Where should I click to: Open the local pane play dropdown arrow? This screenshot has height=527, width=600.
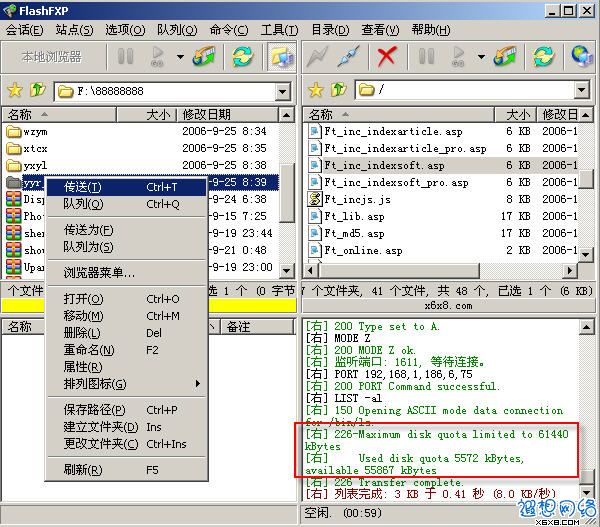tap(180, 57)
